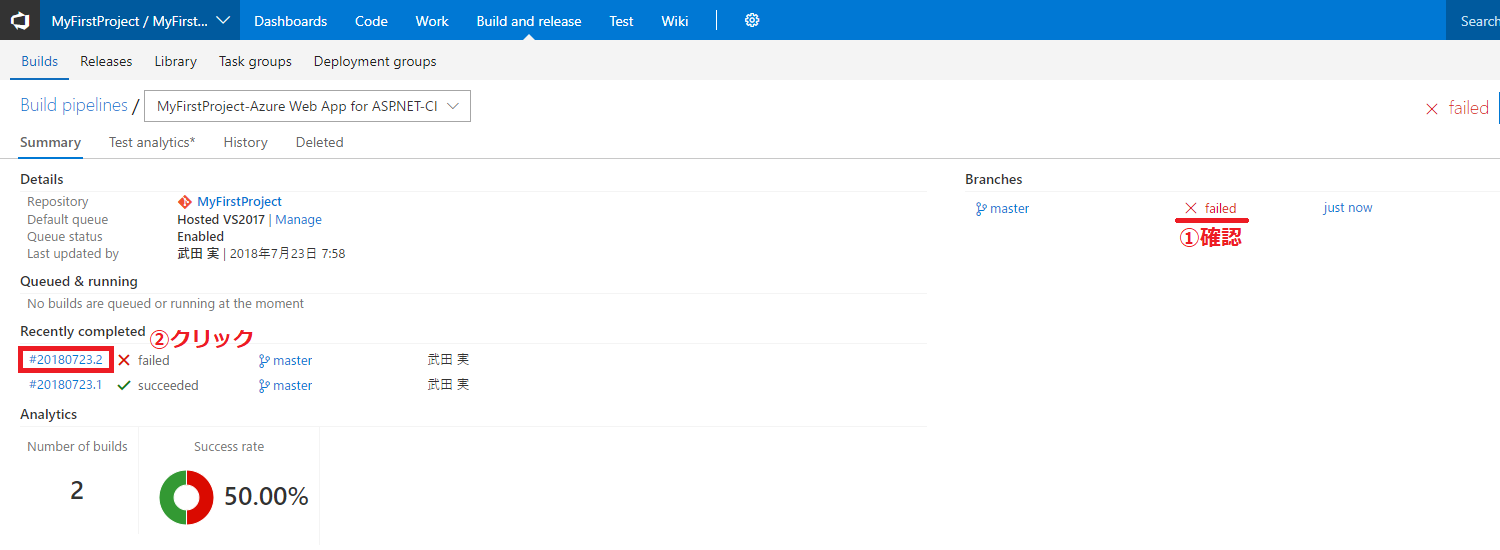
Task: Click the git repository icon beside MyFirstProject
Action: pos(184,202)
